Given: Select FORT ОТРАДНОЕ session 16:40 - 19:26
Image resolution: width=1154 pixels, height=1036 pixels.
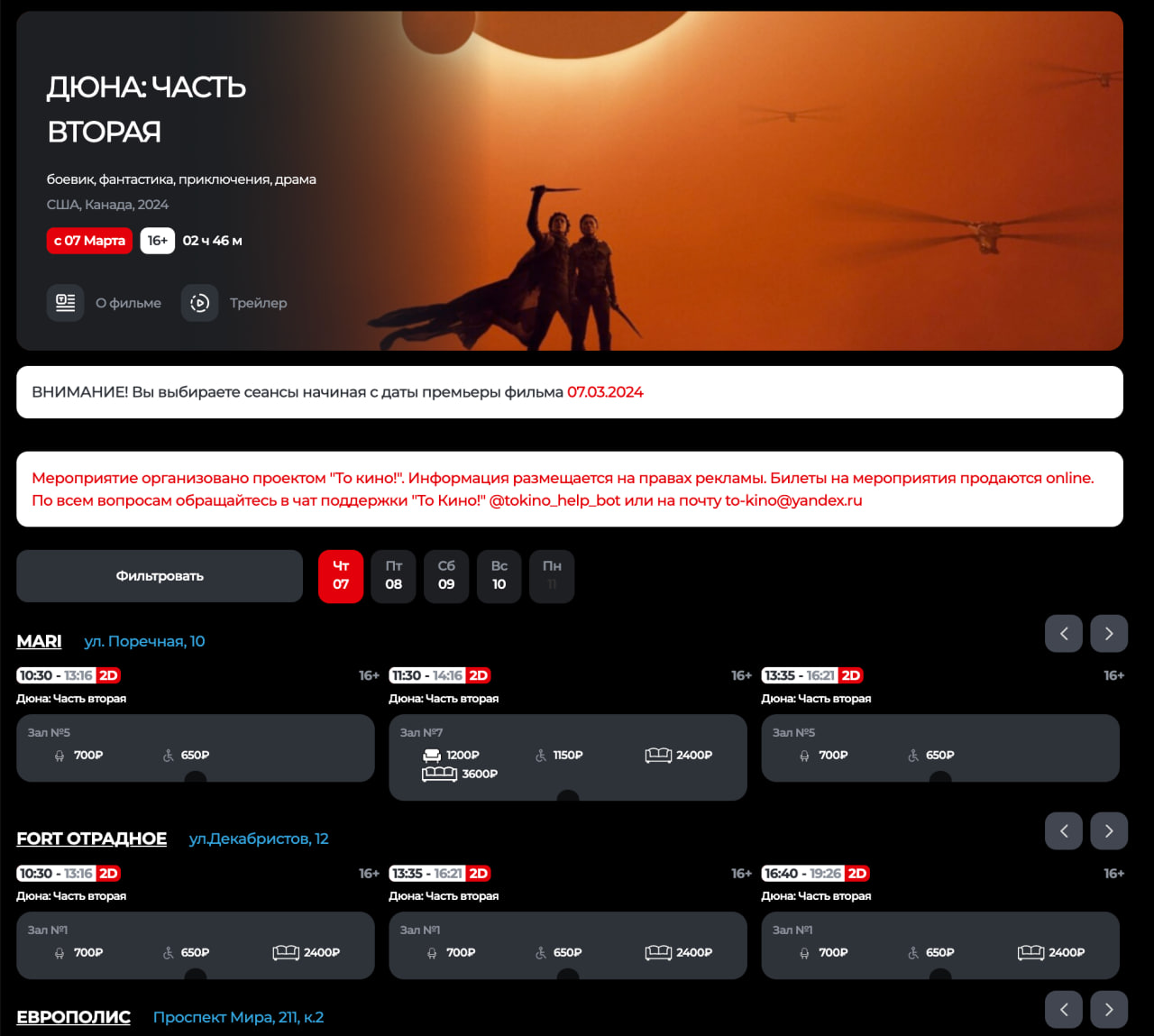Looking at the screenshot, I should (815, 874).
